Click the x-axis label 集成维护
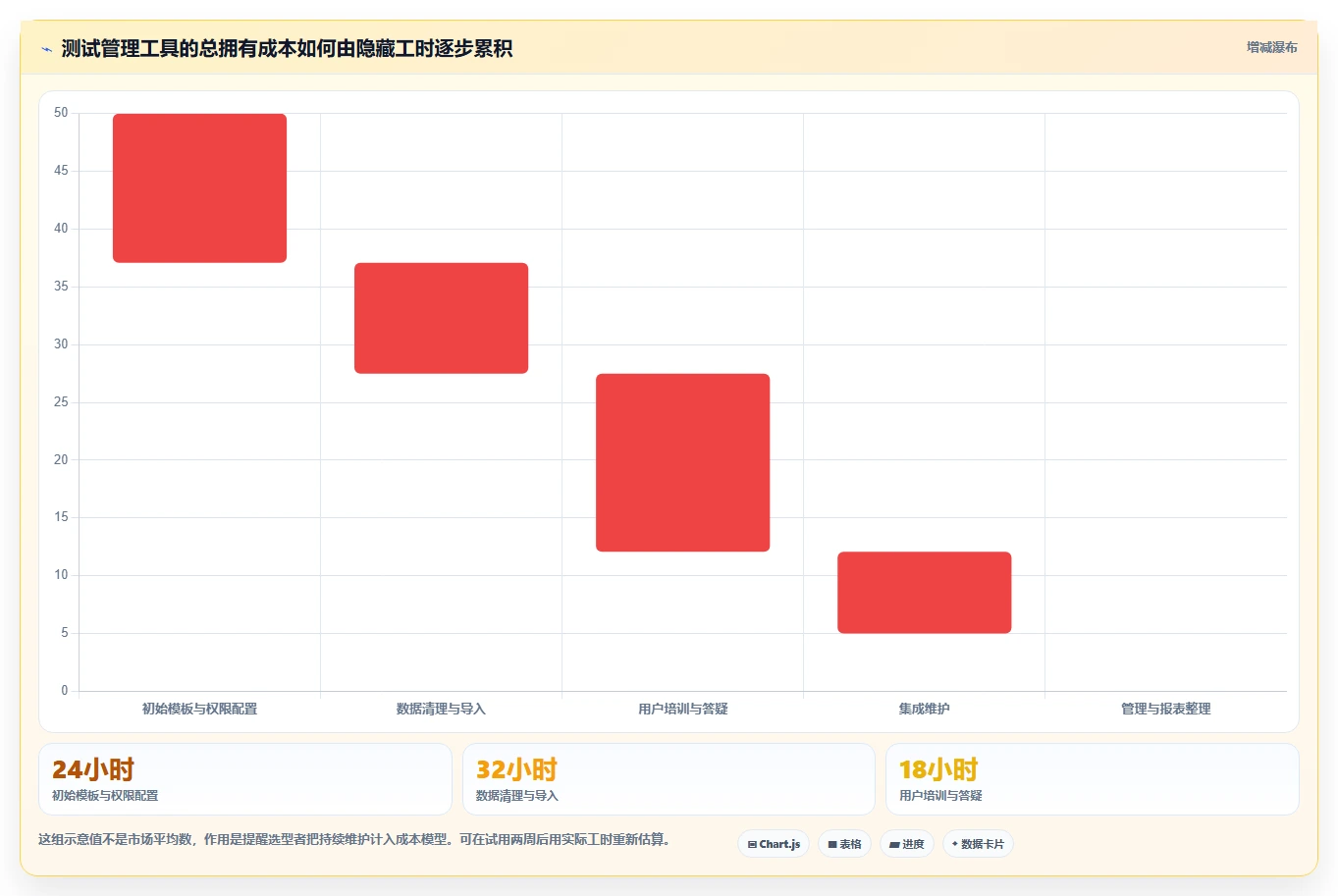The image size is (1338, 896). (924, 709)
